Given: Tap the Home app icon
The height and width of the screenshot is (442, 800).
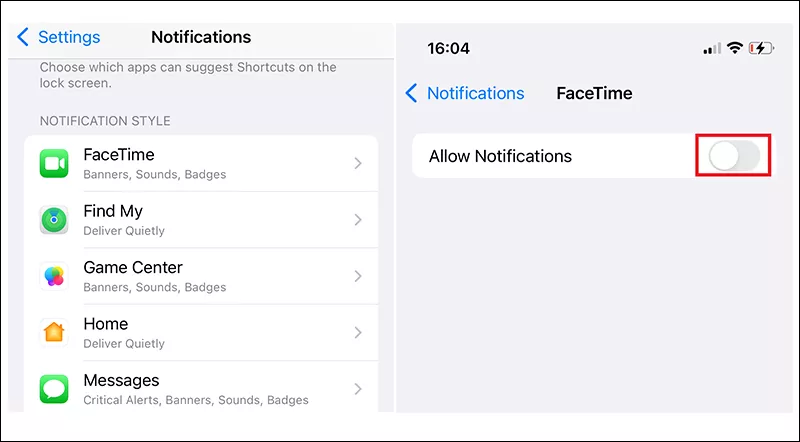Looking at the screenshot, I should click(x=54, y=332).
